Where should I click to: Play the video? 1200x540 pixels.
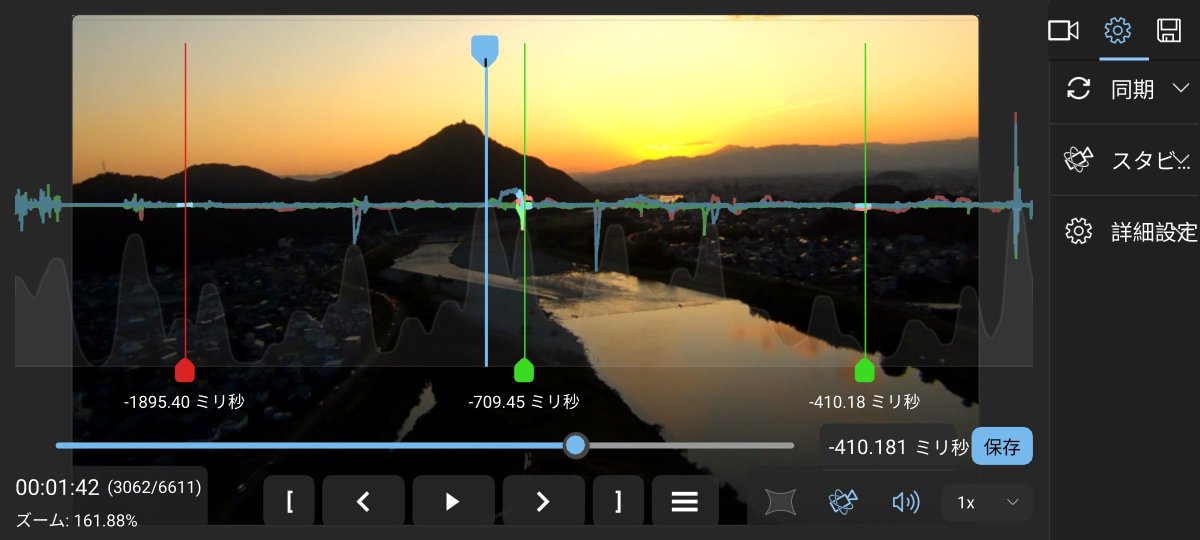tap(453, 501)
